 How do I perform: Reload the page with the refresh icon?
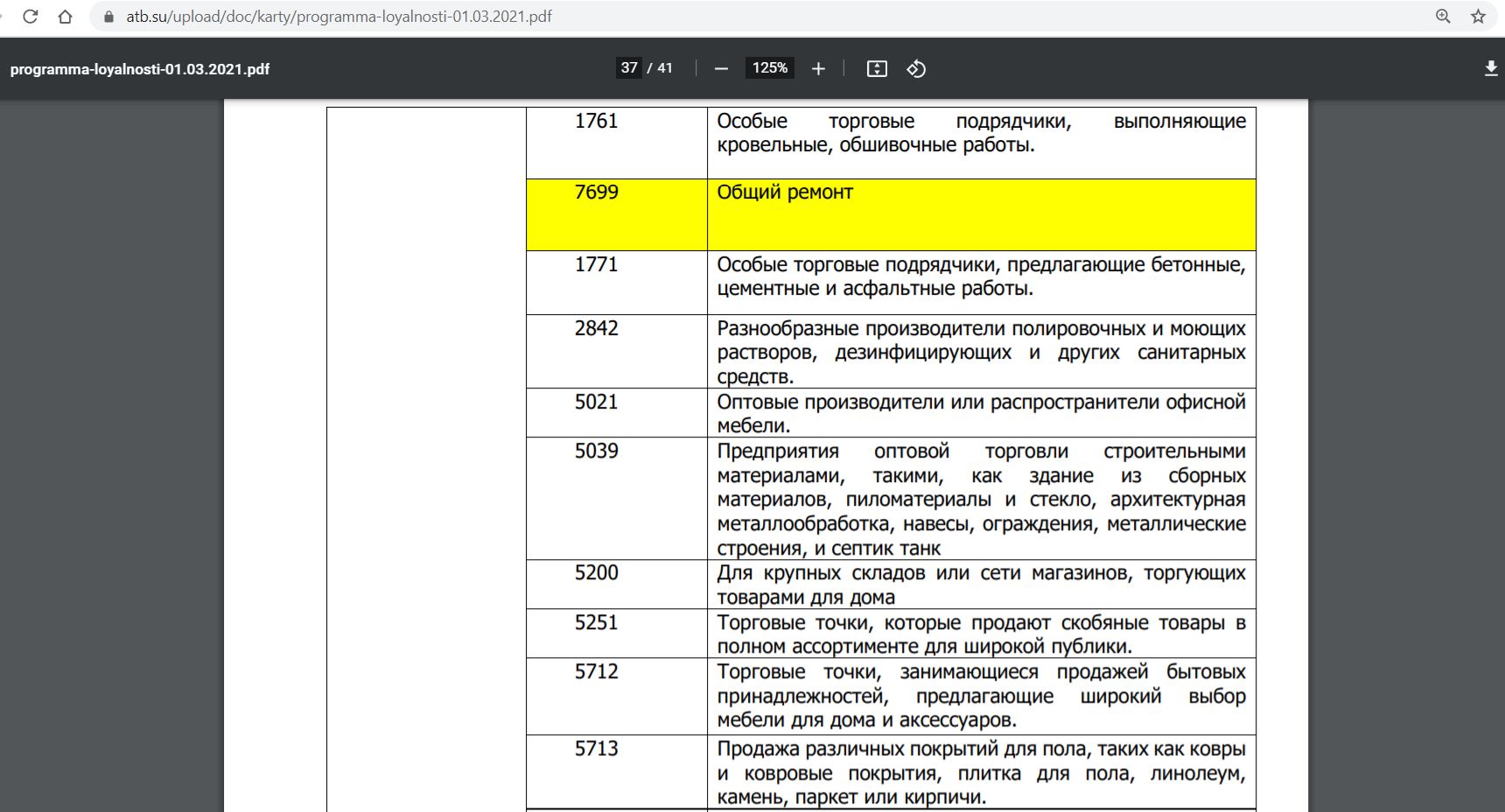[31, 17]
